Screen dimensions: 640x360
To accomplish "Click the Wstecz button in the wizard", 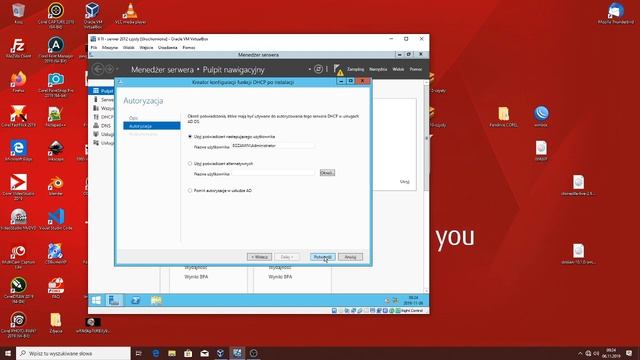I will (259, 257).
